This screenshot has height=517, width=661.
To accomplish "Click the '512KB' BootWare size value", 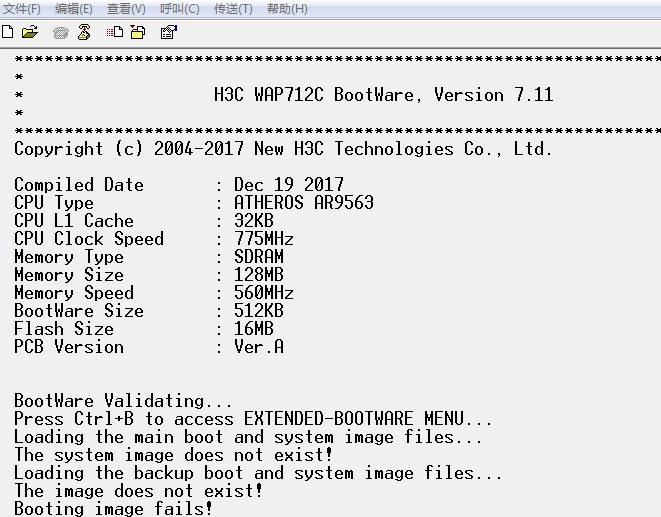I will pyautogui.click(x=259, y=311).
